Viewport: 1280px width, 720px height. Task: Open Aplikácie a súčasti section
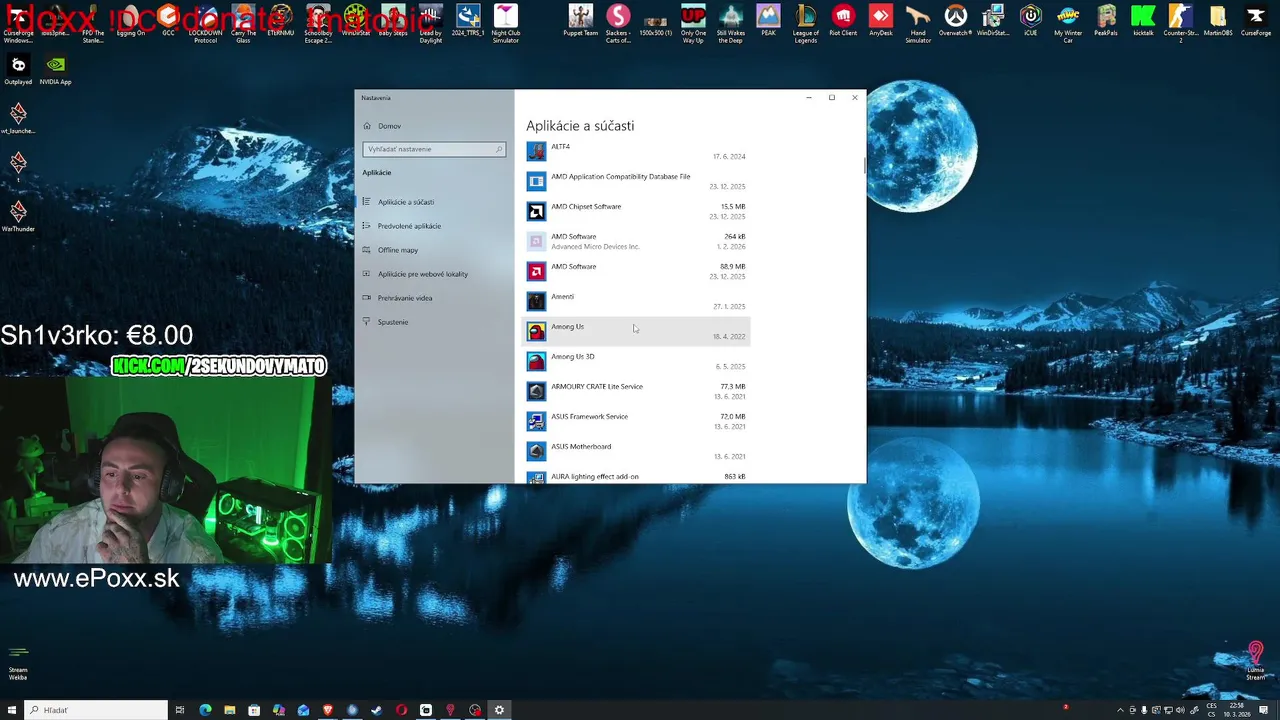434,202
